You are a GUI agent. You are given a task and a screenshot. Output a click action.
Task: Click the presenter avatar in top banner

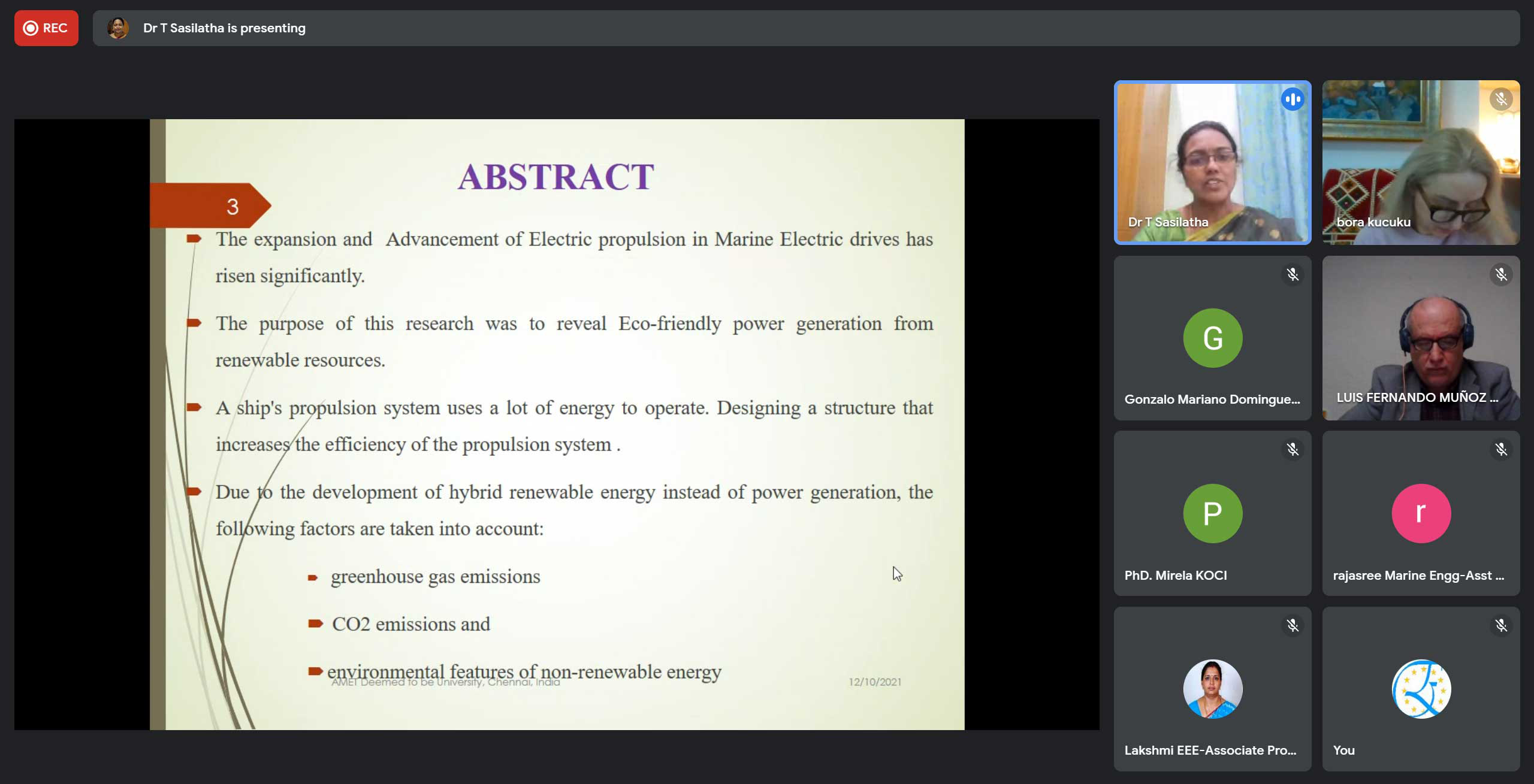117,28
